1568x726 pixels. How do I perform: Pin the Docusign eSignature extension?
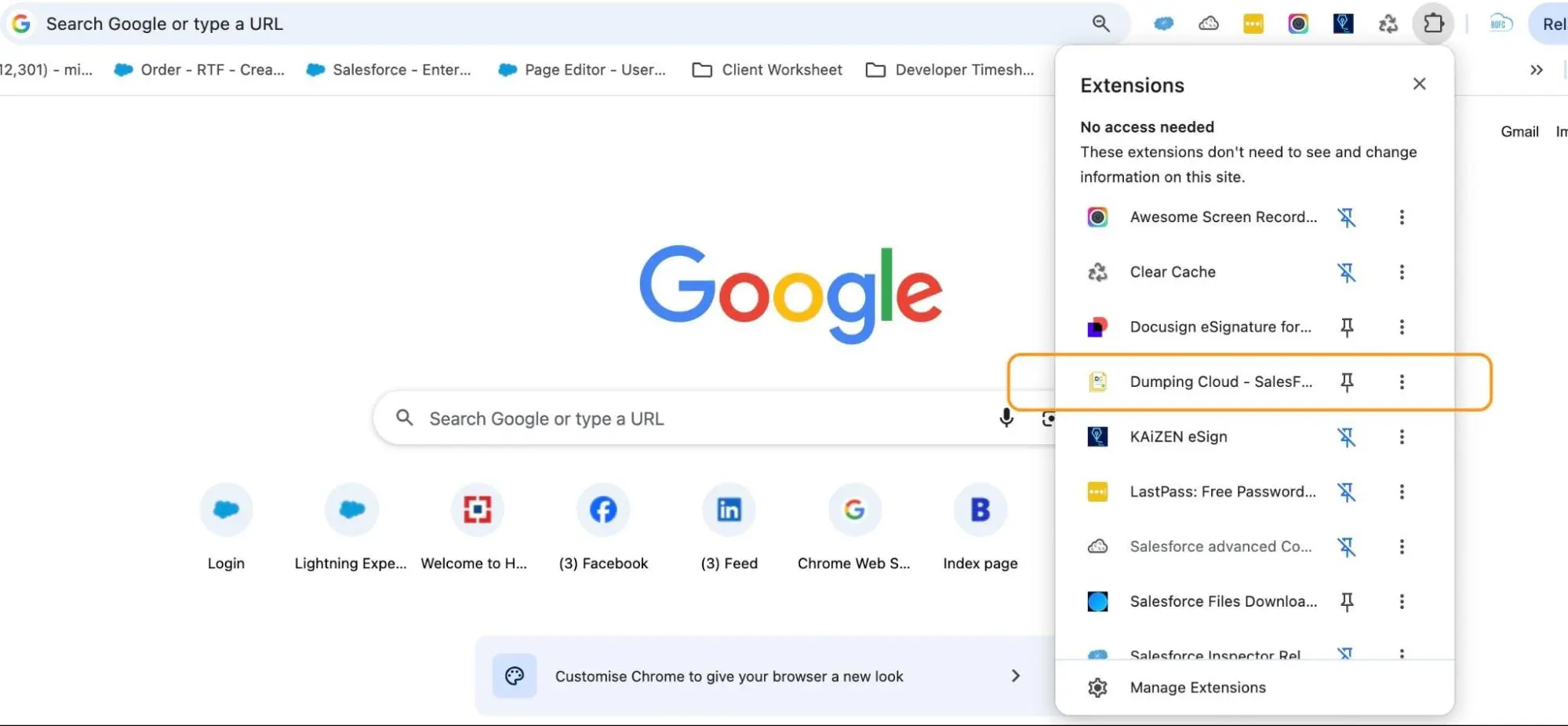(x=1346, y=327)
